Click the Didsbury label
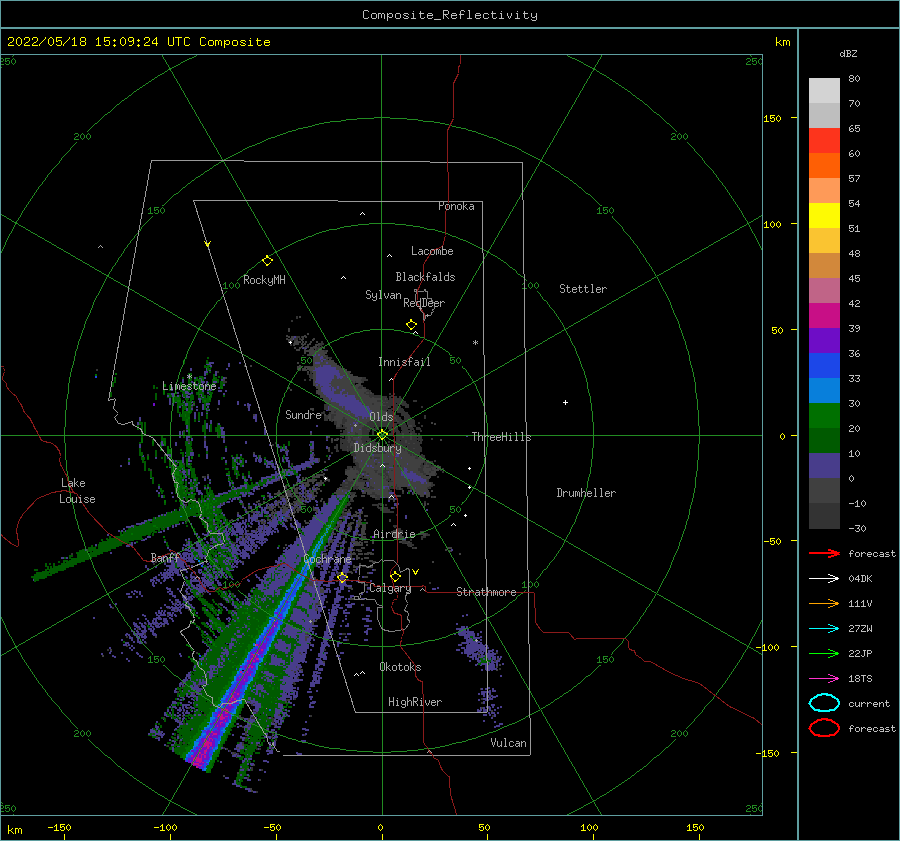This screenshot has width=900, height=841. click(x=378, y=448)
